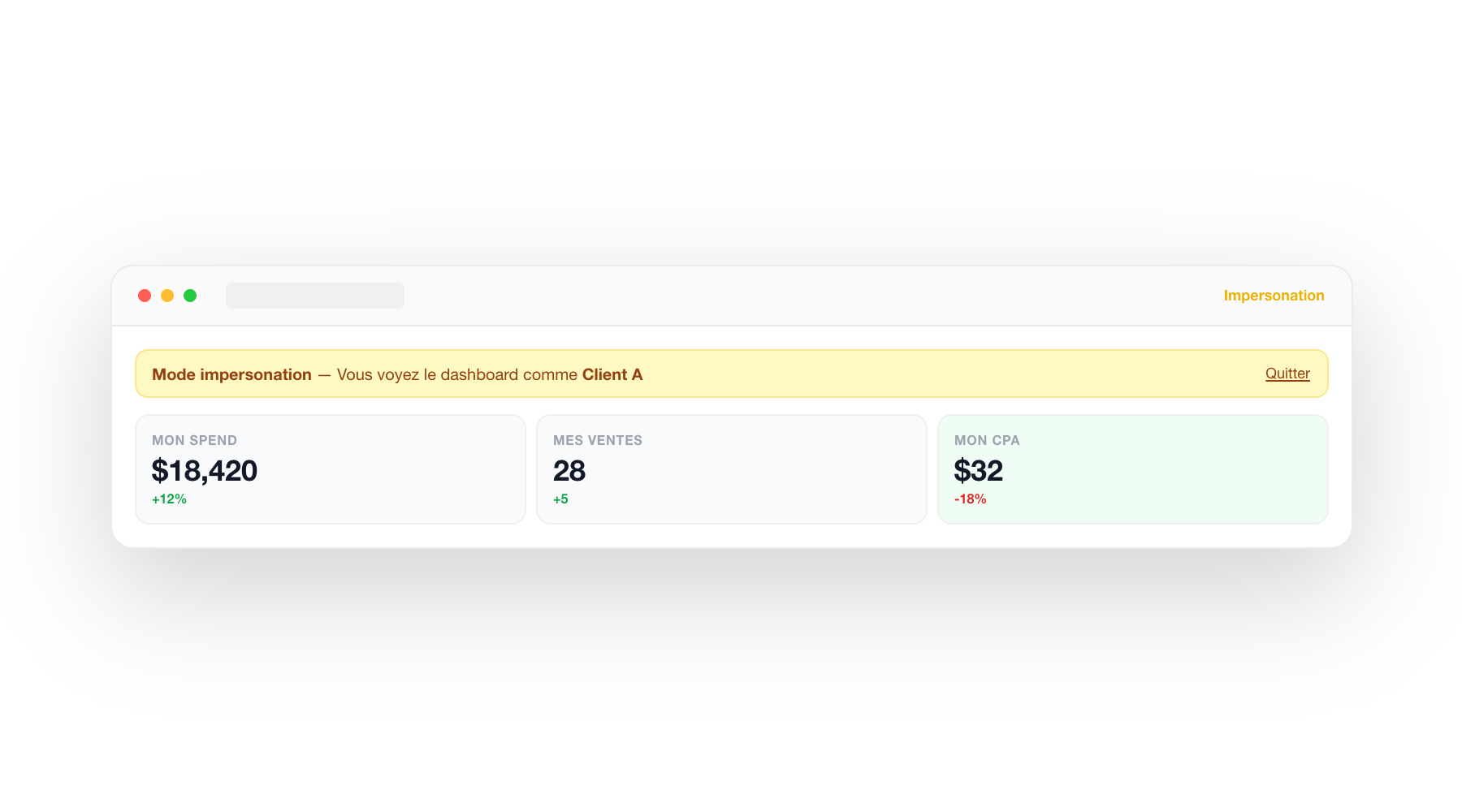This screenshot has height=812, width=1462.
Task: Select the Impersonation label in title bar
Action: click(1274, 296)
